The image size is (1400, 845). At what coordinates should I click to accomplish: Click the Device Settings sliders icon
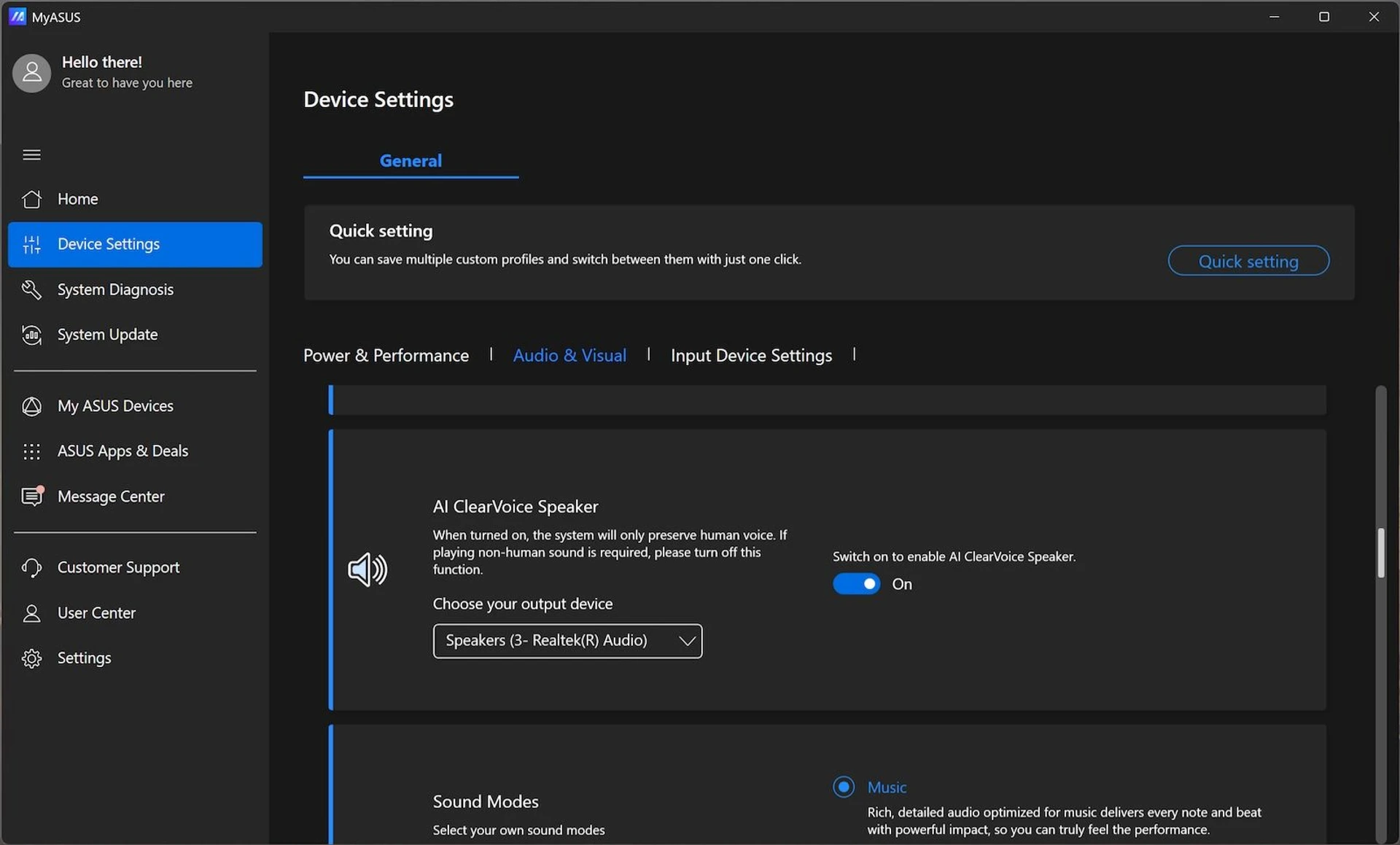[x=31, y=244]
